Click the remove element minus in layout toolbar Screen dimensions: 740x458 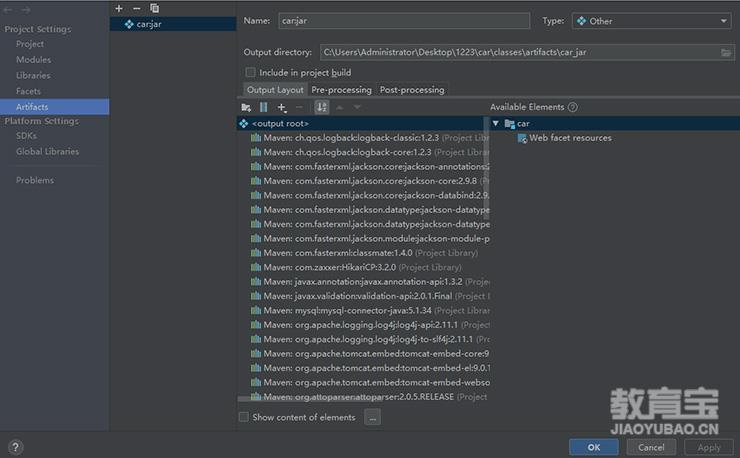[299, 108]
